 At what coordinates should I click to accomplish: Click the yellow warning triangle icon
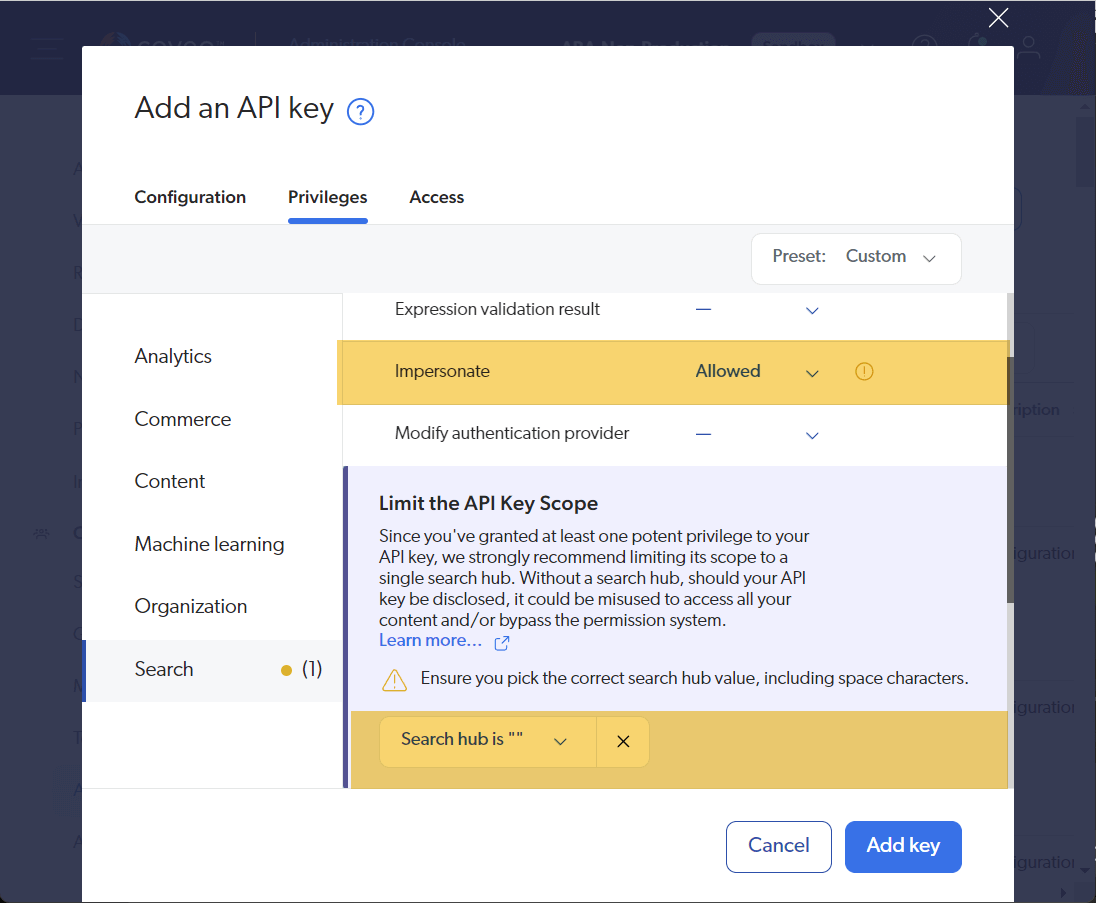pyautogui.click(x=395, y=680)
